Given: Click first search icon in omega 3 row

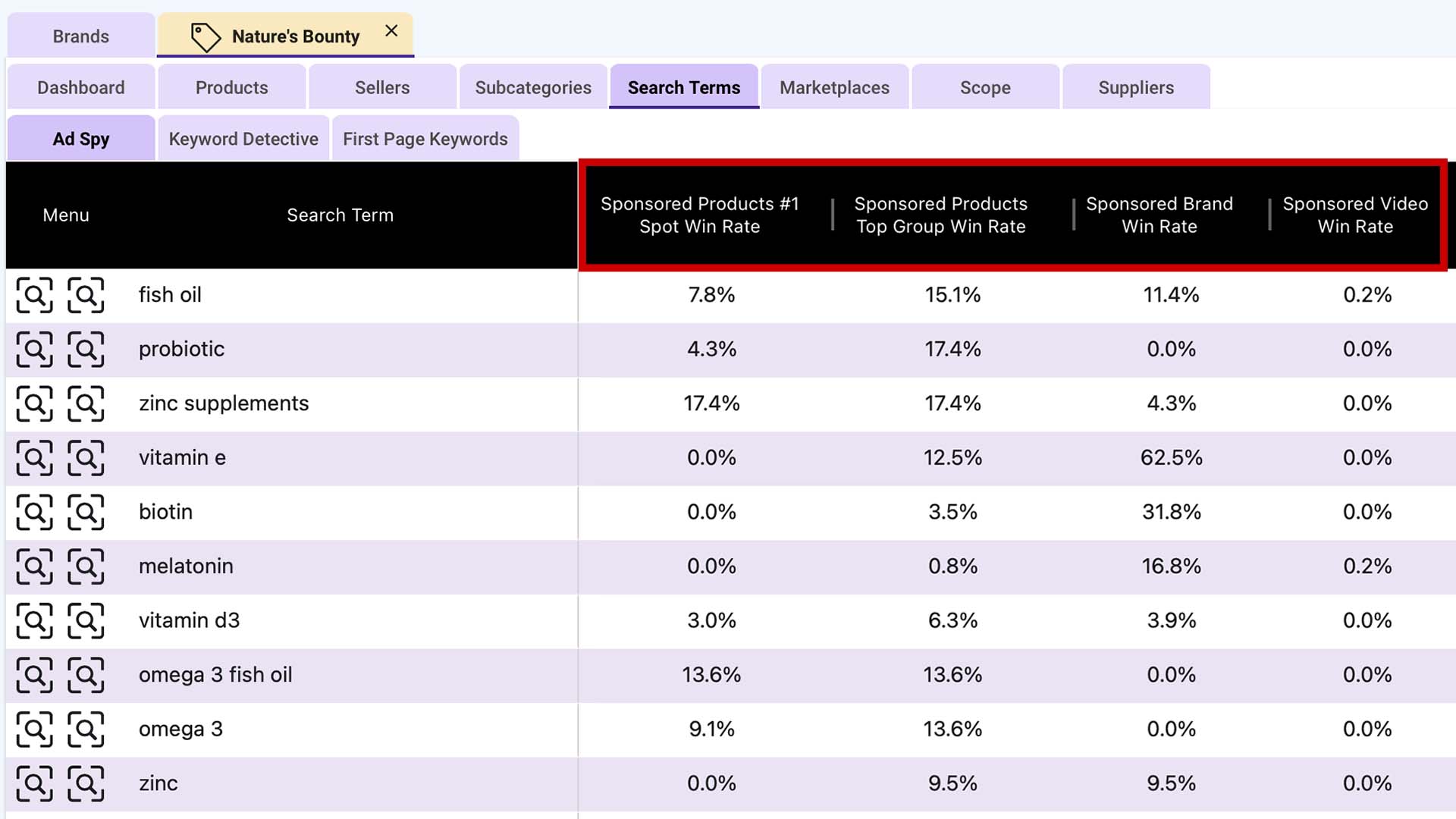Looking at the screenshot, I should coord(35,730).
